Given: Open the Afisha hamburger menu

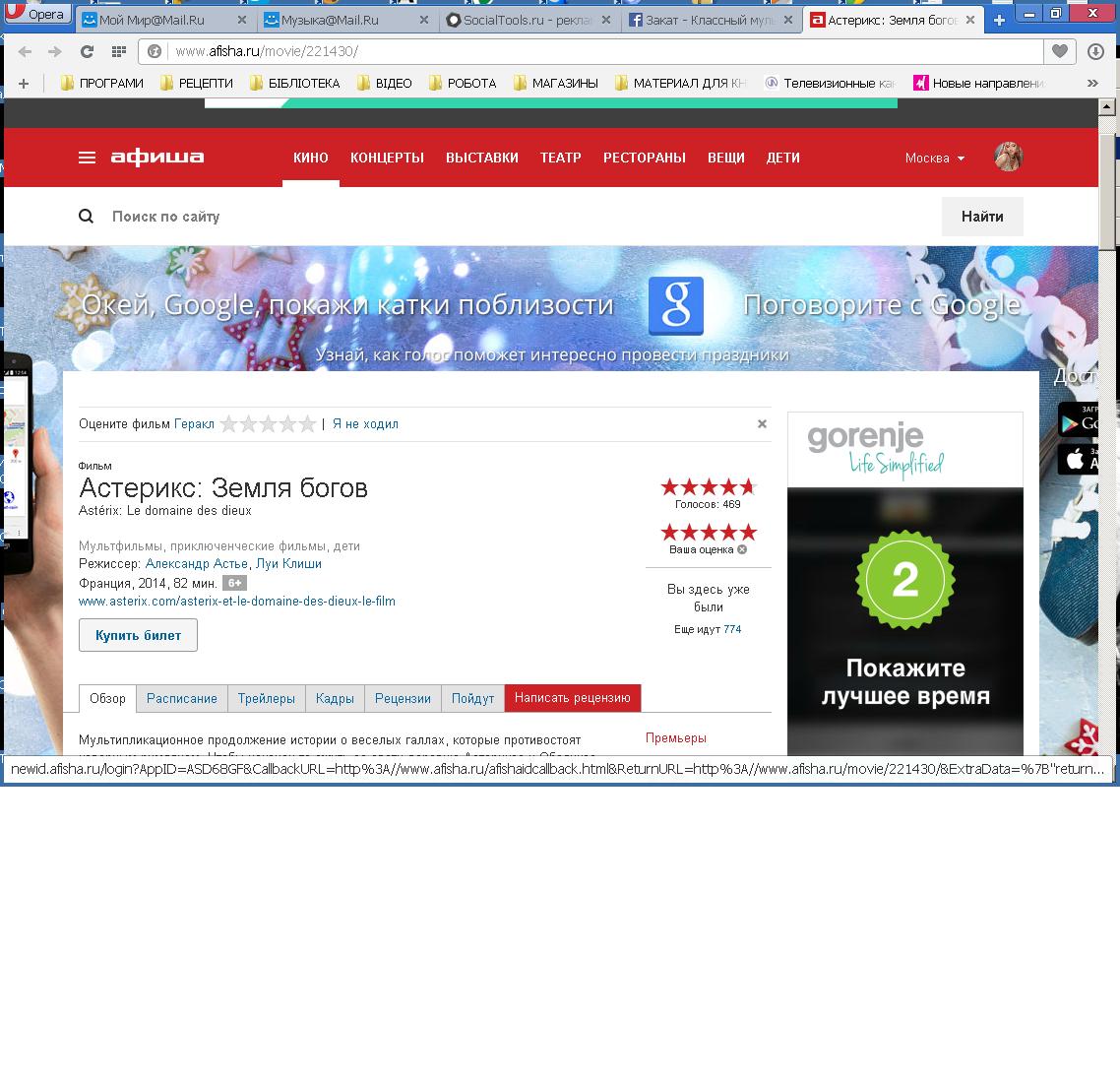Looking at the screenshot, I should [x=87, y=158].
